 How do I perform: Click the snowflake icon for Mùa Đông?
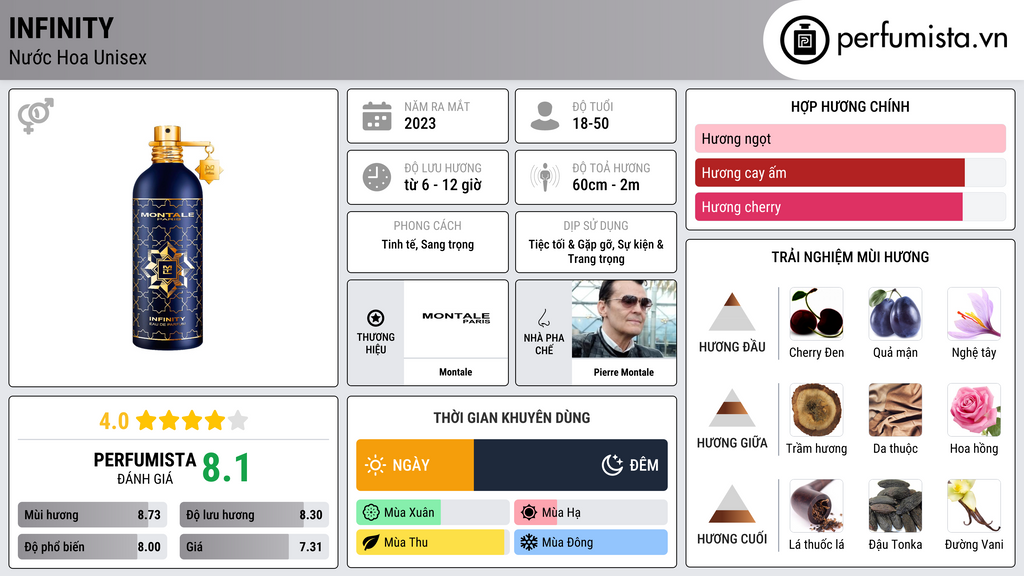pos(529,543)
